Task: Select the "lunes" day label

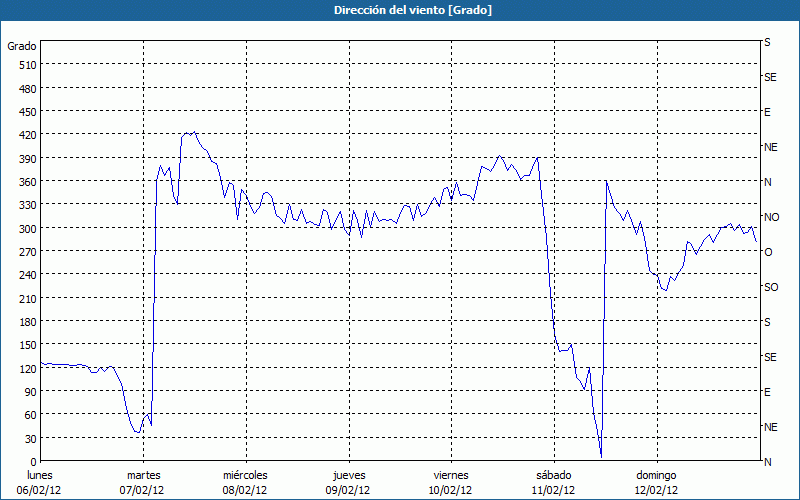Action: coord(40,475)
